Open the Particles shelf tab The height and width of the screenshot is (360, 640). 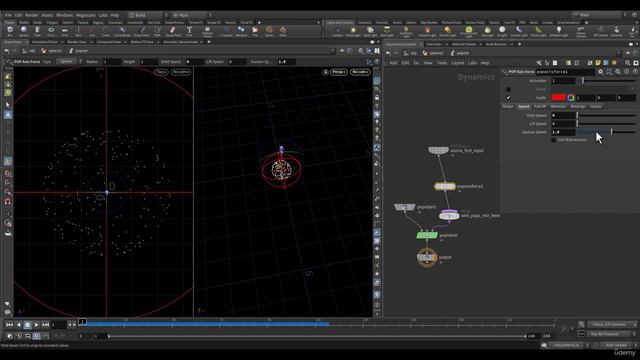[x=382, y=23]
